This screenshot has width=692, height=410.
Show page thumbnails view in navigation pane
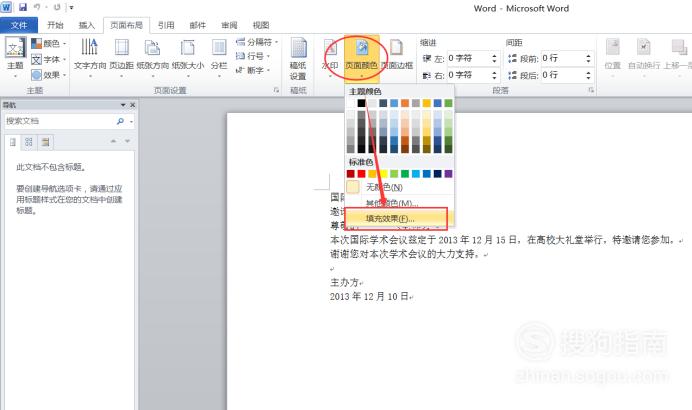[29, 142]
